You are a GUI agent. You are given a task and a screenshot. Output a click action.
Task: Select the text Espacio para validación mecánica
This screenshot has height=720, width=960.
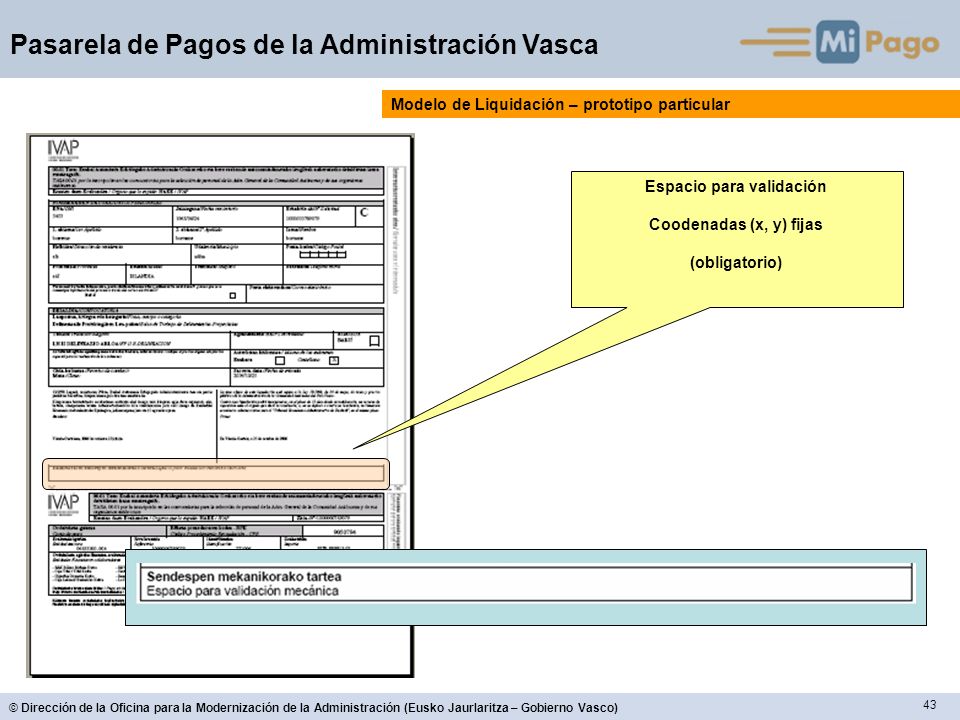tap(242, 591)
